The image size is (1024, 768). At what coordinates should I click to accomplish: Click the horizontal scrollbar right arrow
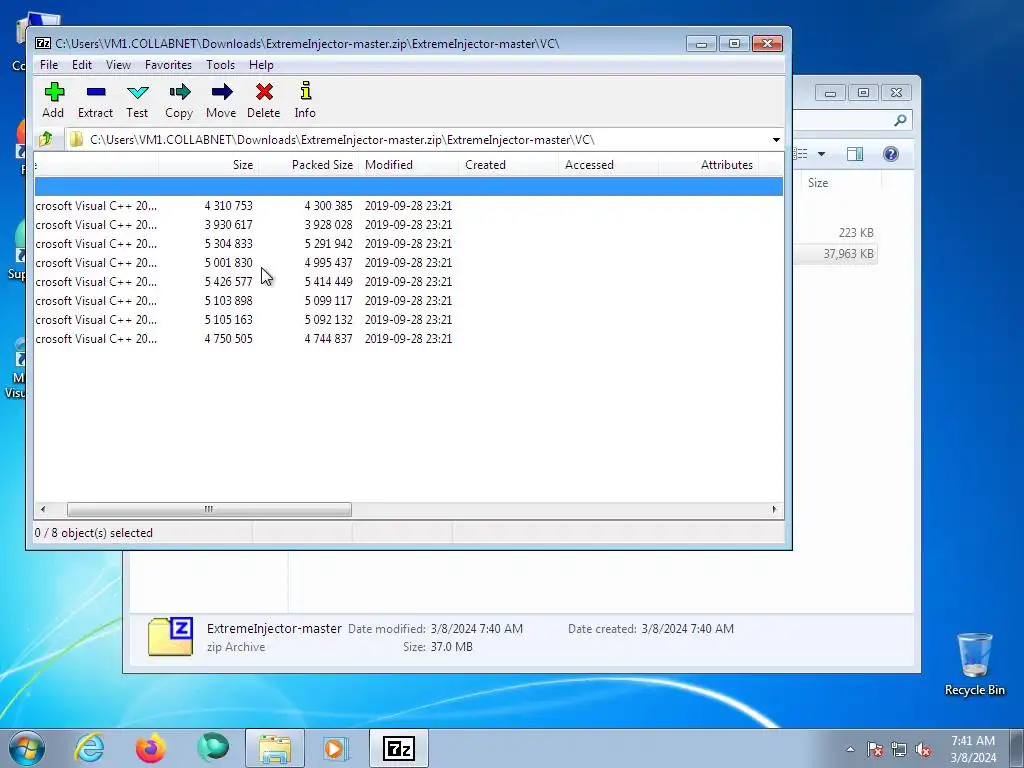pos(775,509)
